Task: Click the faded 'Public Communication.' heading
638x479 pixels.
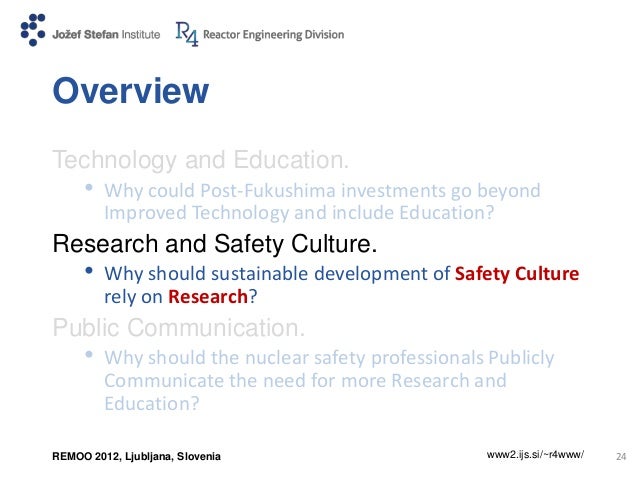Action: click(x=179, y=327)
